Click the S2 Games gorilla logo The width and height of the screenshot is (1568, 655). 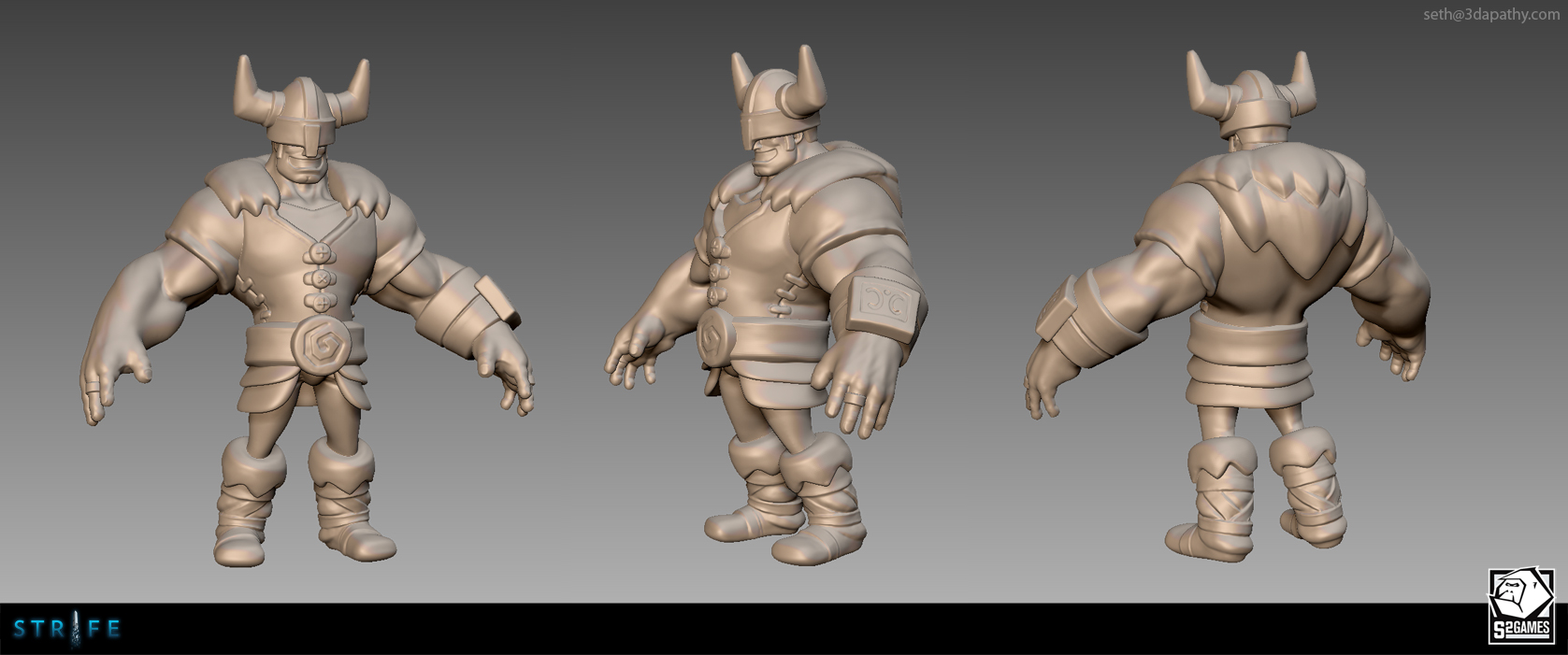point(1520,595)
